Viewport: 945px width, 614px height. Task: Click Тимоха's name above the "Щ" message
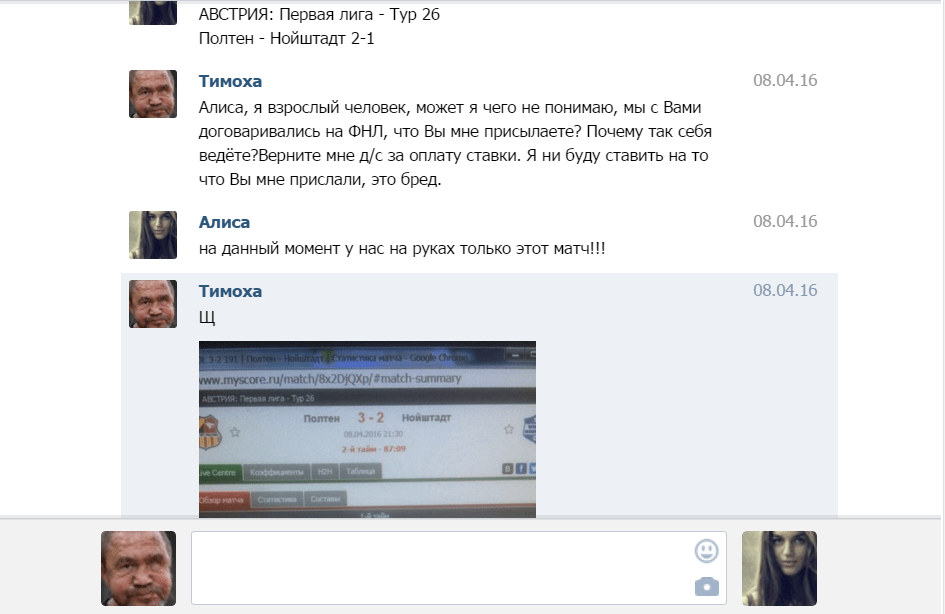(230, 291)
